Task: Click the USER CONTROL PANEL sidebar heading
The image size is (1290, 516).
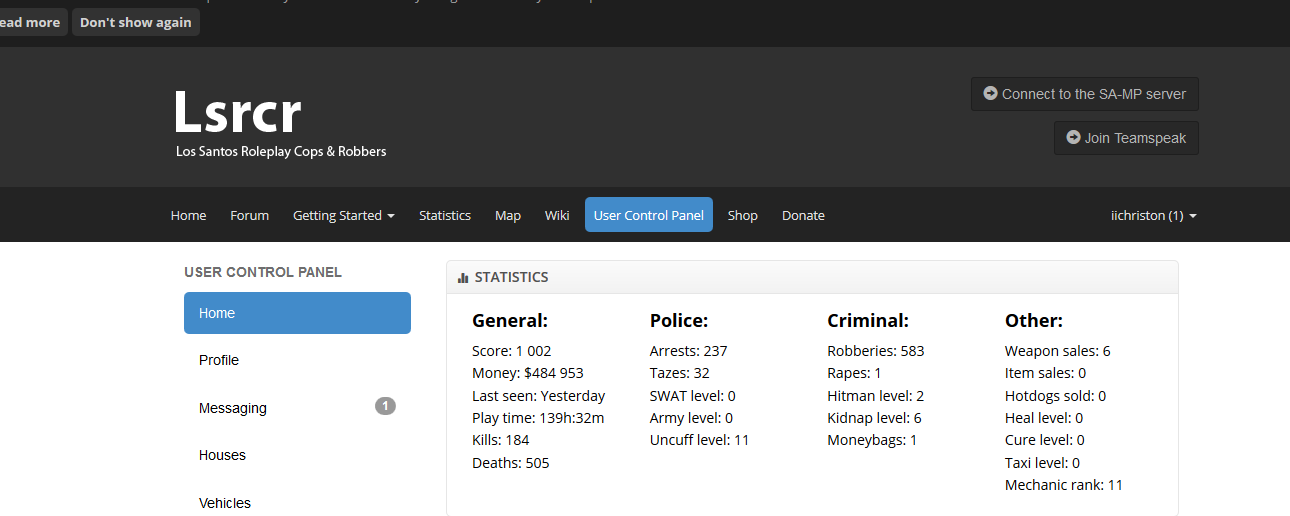Action: click(263, 272)
